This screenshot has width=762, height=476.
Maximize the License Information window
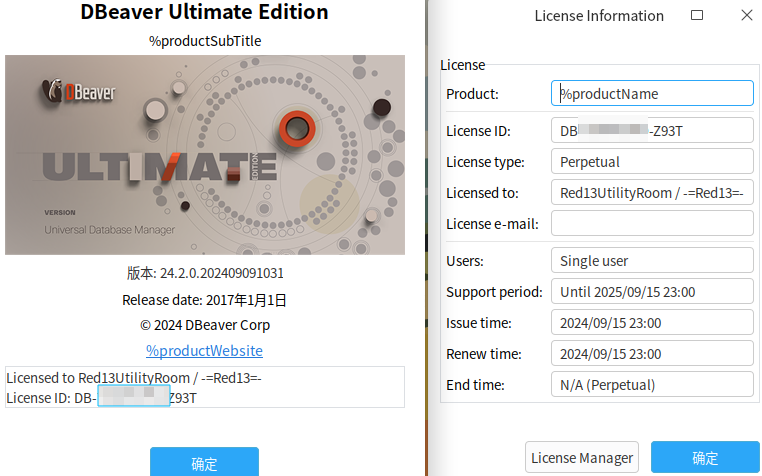[x=697, y=16]
